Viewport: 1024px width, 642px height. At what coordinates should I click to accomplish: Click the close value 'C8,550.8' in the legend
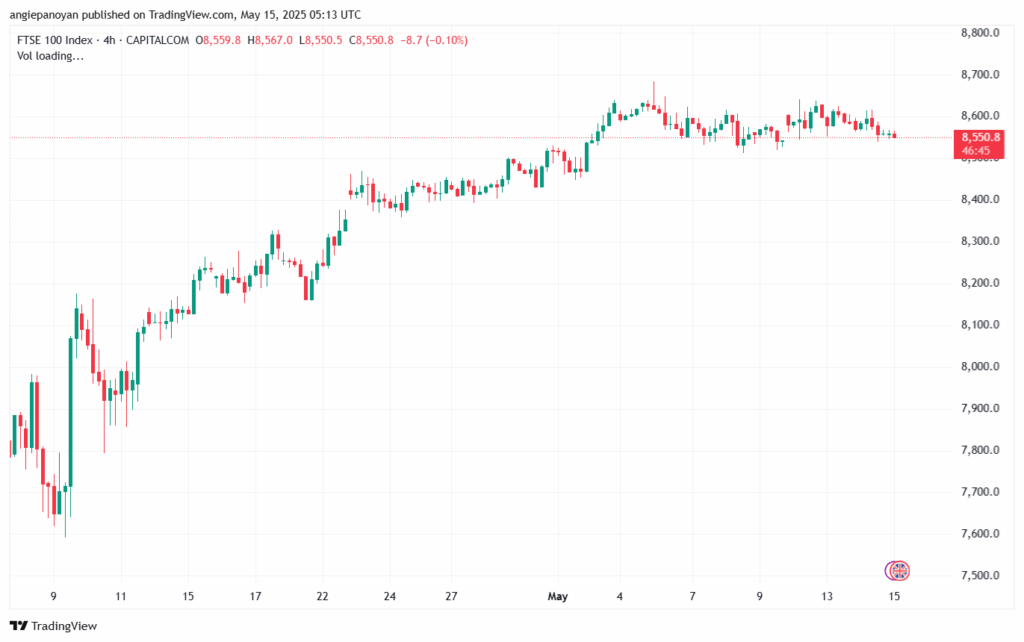click(x=371, y=40)
